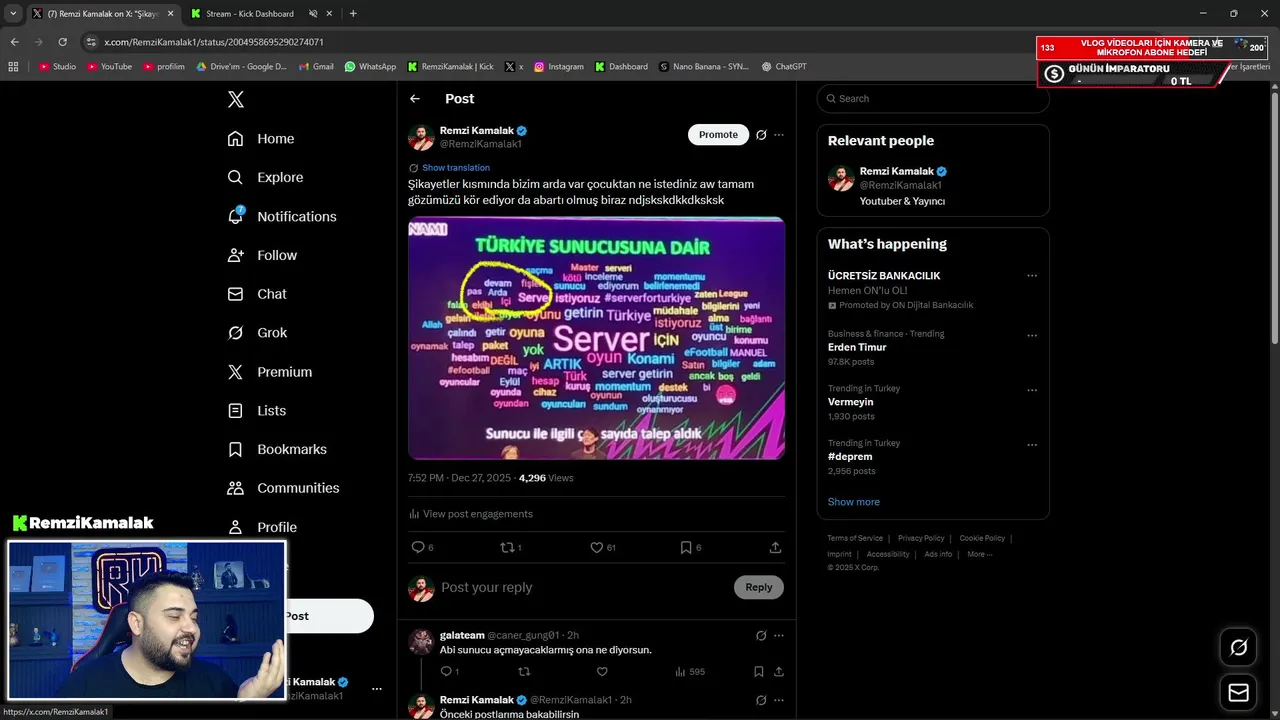Click Show more under What's happening
Image resolution: width=1280 pixels, height=720 pixels.
tap(854, 502)
